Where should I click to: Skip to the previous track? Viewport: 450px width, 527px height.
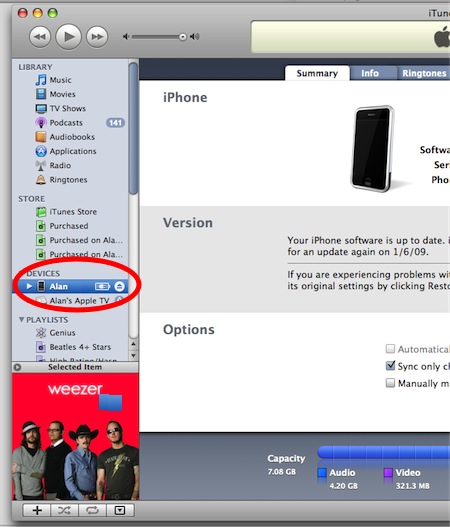40,37
